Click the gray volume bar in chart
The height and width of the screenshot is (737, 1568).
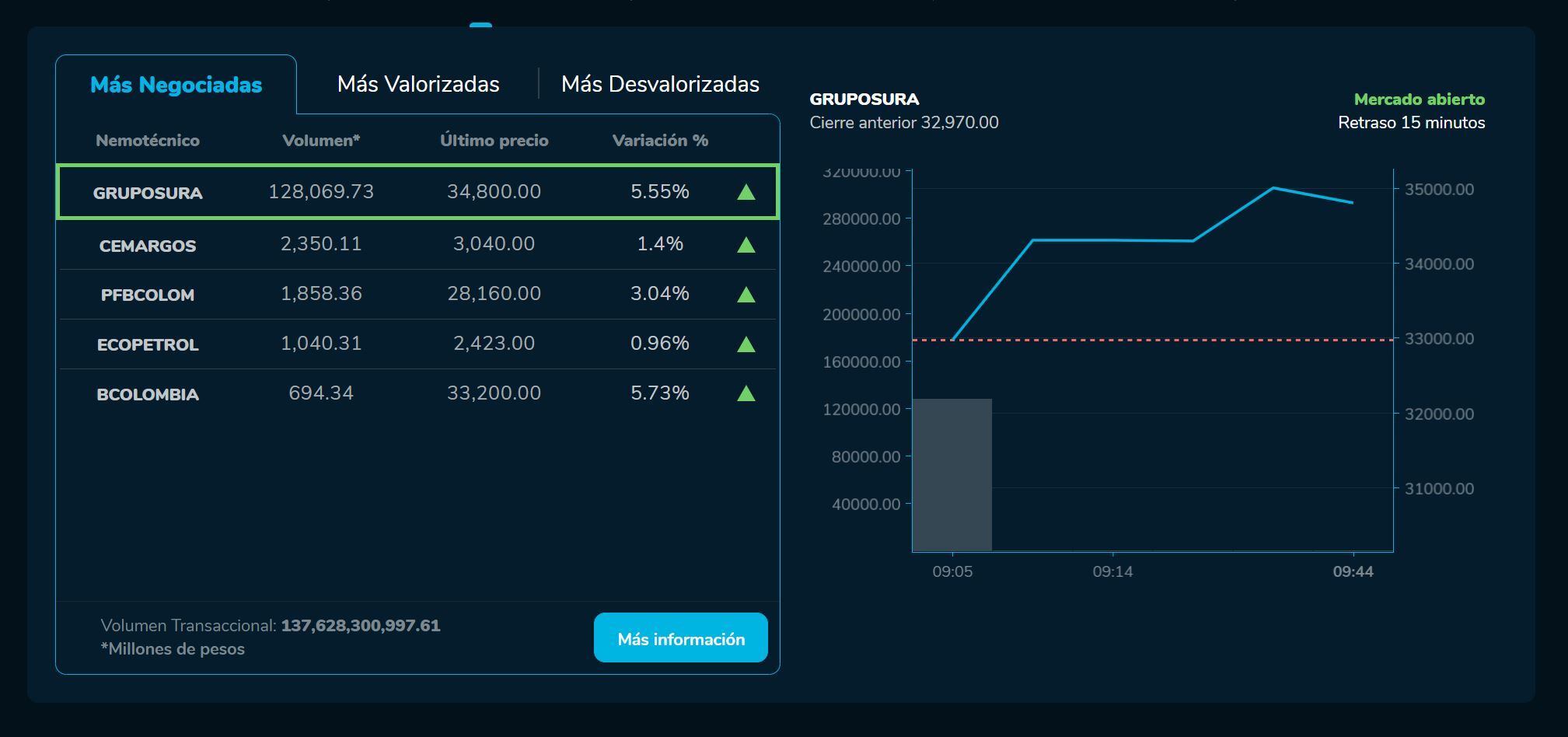952,474
